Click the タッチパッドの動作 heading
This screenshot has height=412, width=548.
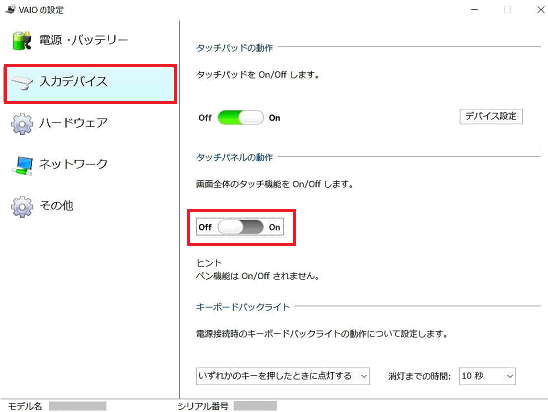[234, 48]
